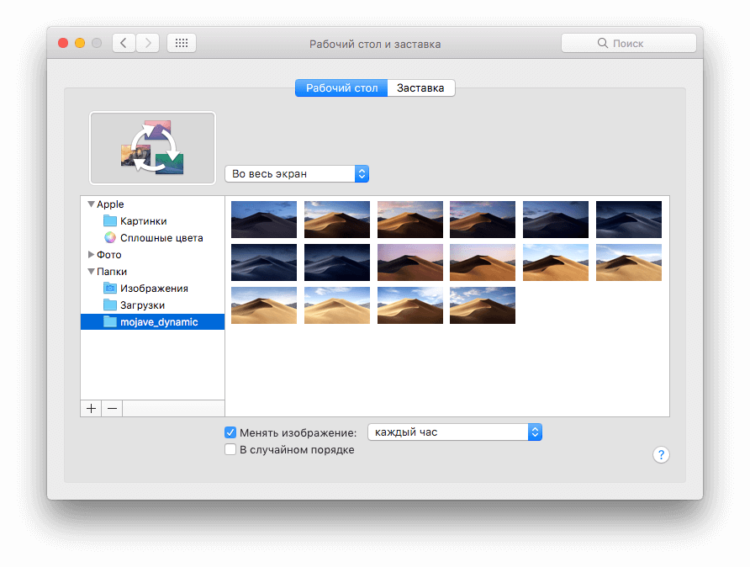Select third thumbnail in the top row
The image size is (750, 567).
[410, 220]
